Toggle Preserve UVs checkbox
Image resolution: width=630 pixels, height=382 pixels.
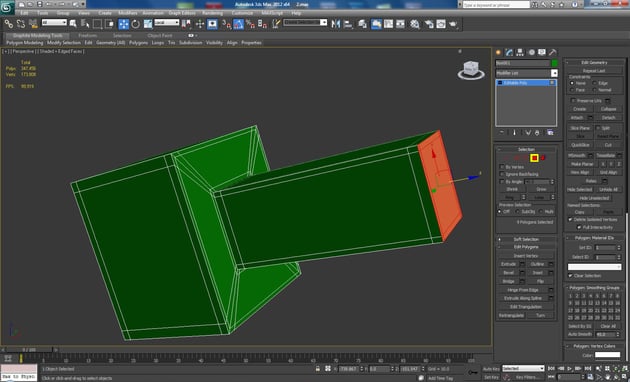(x=573, y=100)
